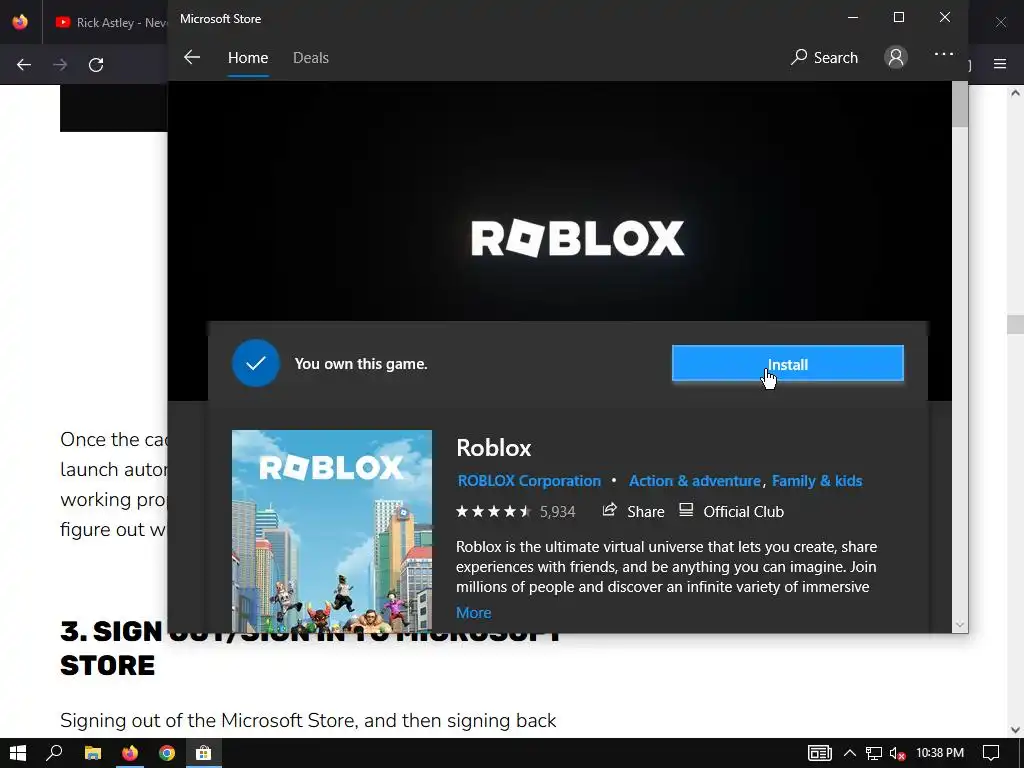
Task: Click the 'You own this game.' text
Action: (361, 364)
